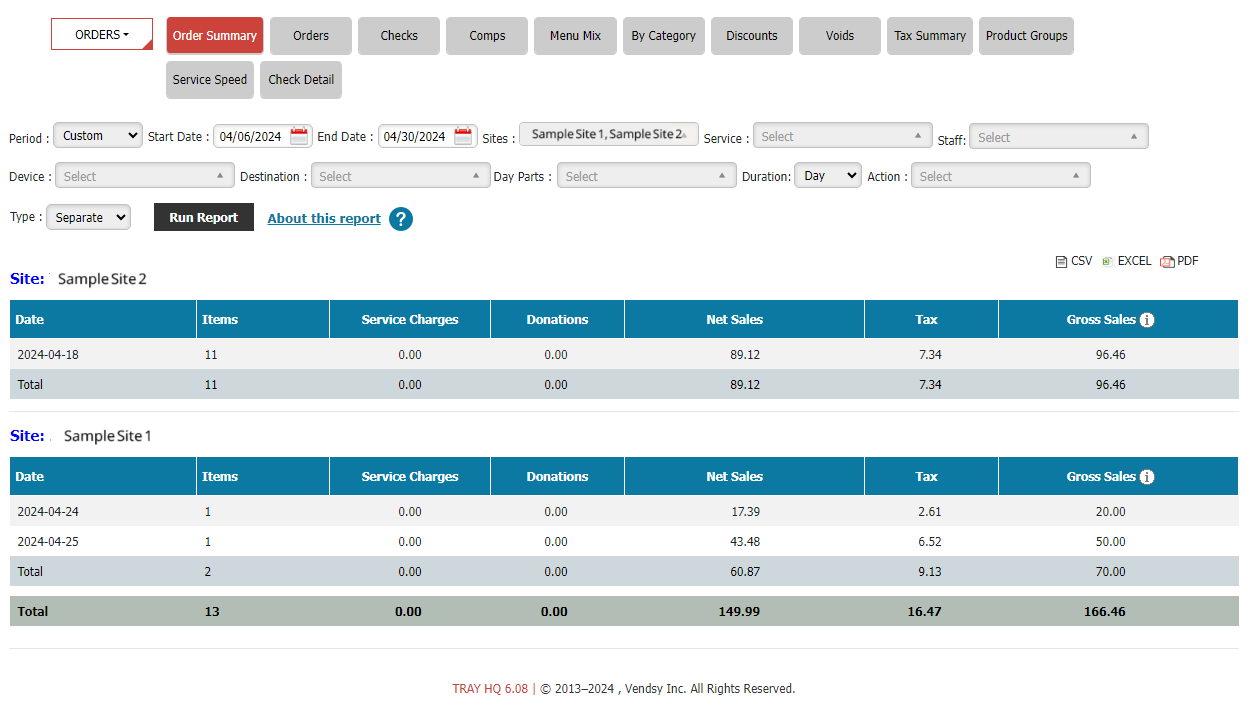Select the Order Summary tab
Viewport: 1248px width, 701px height.
pos(215,36)
